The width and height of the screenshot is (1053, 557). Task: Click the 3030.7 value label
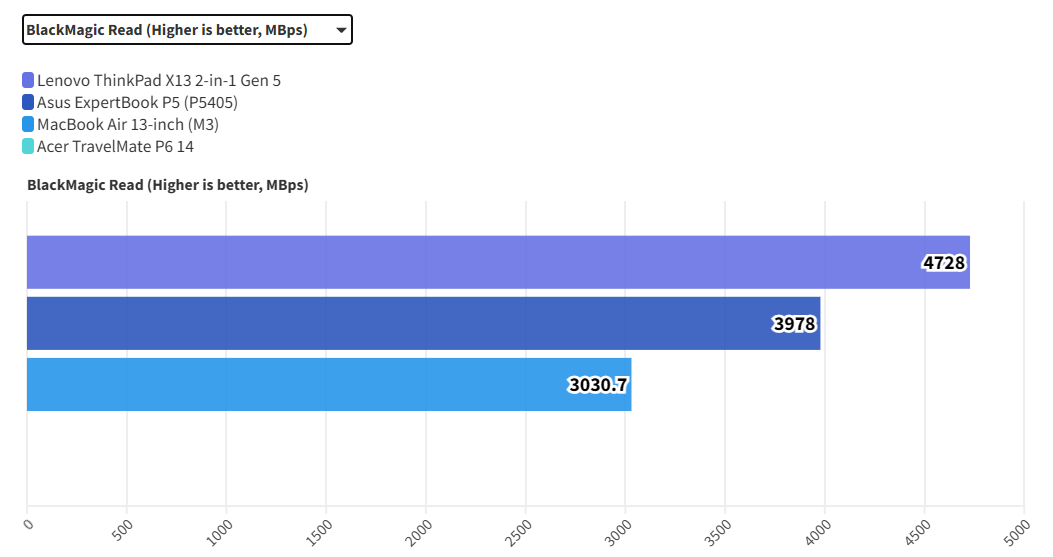tap(599, 385)
